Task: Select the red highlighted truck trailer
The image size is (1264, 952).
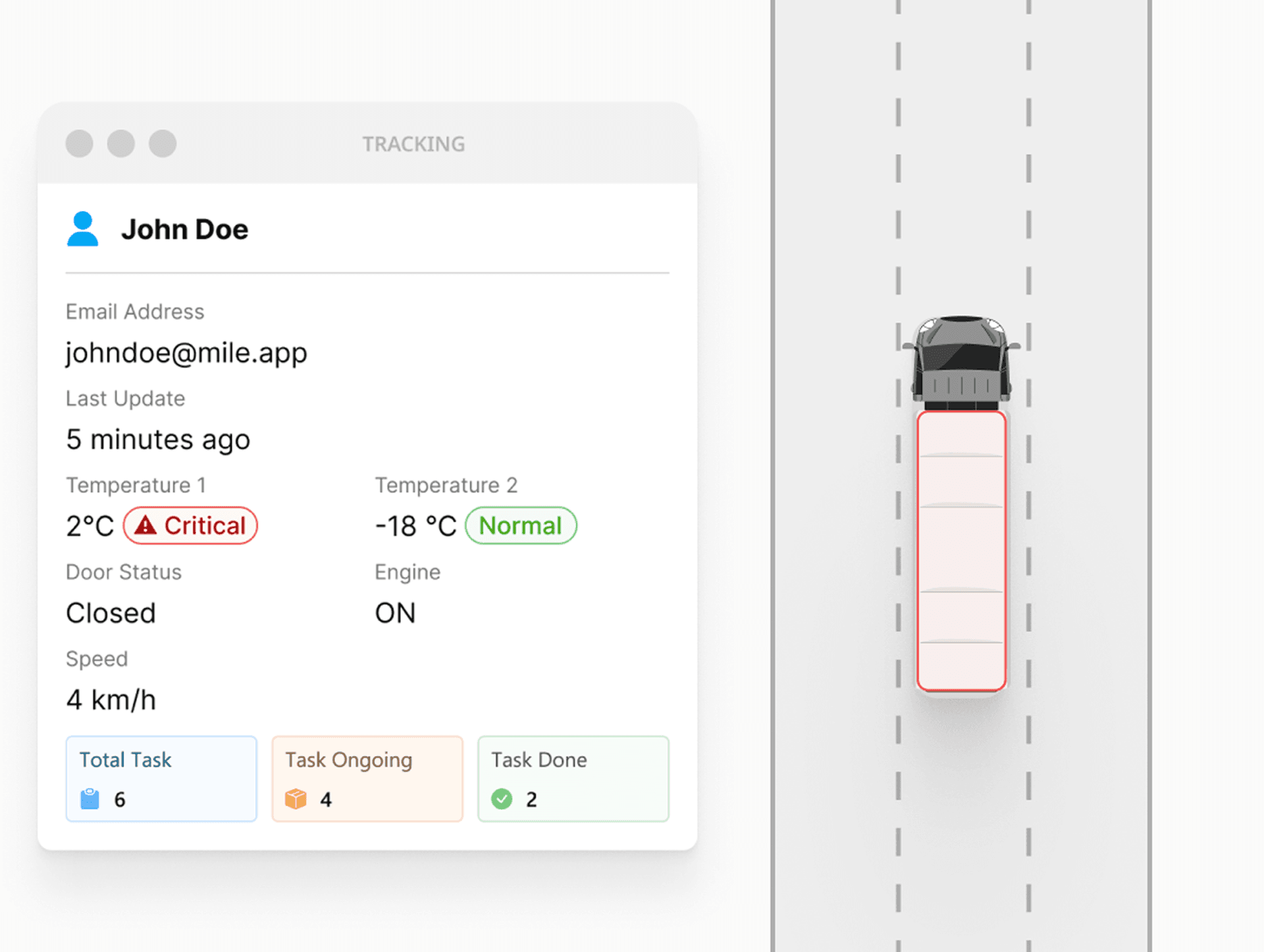Action: (962, 552)
